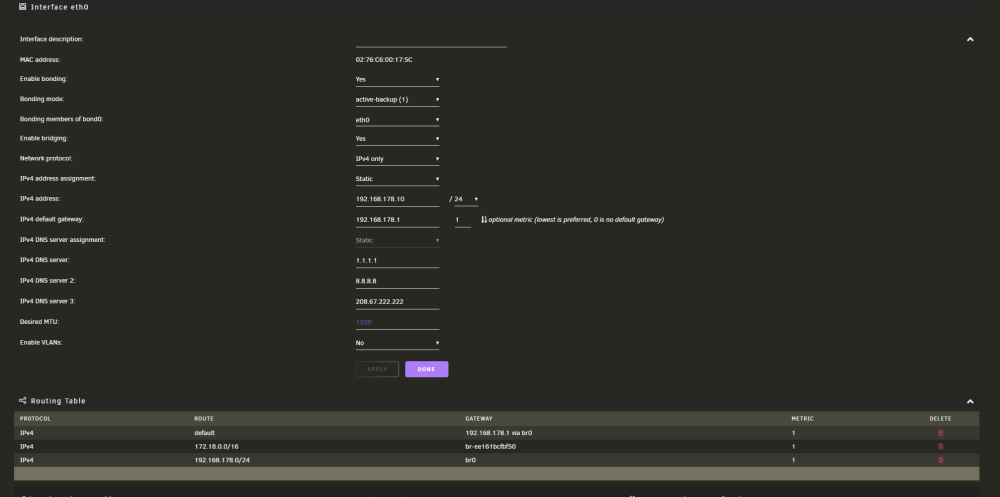Click the IPv4 address field

(x=397, y=199)
